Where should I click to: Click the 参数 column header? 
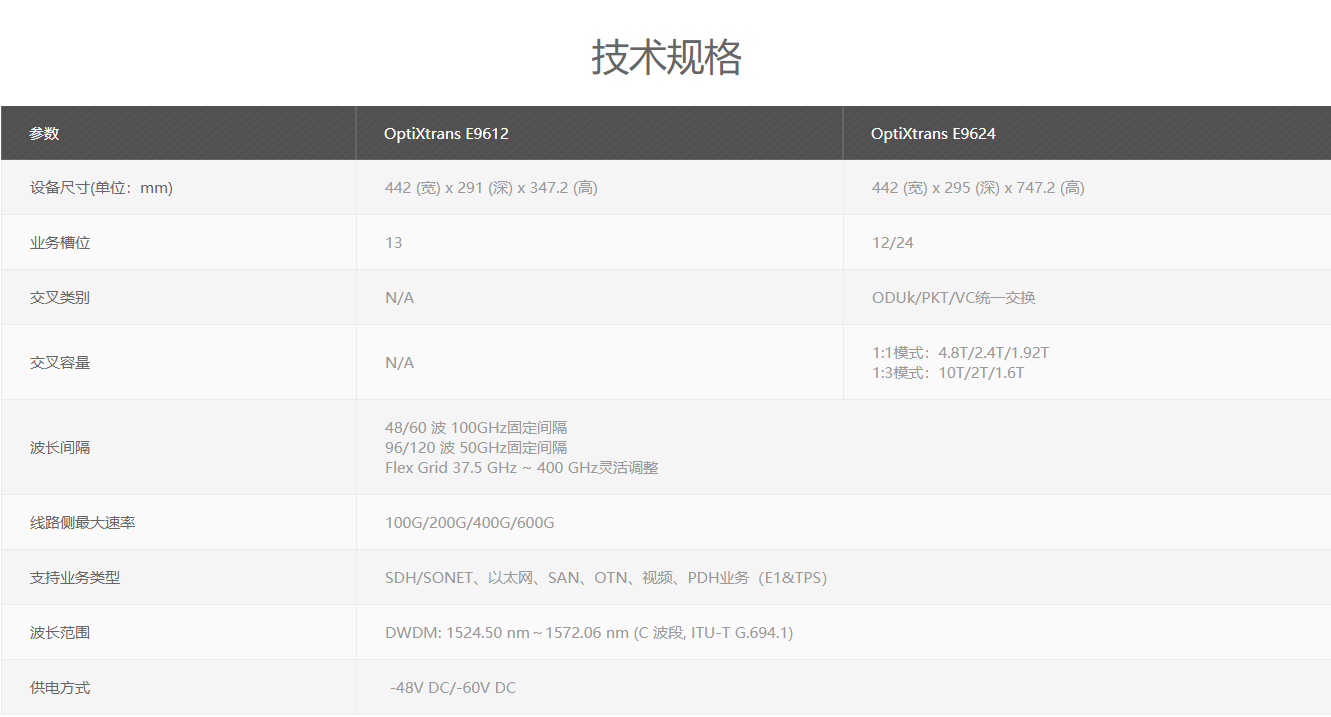click(45, 133)
